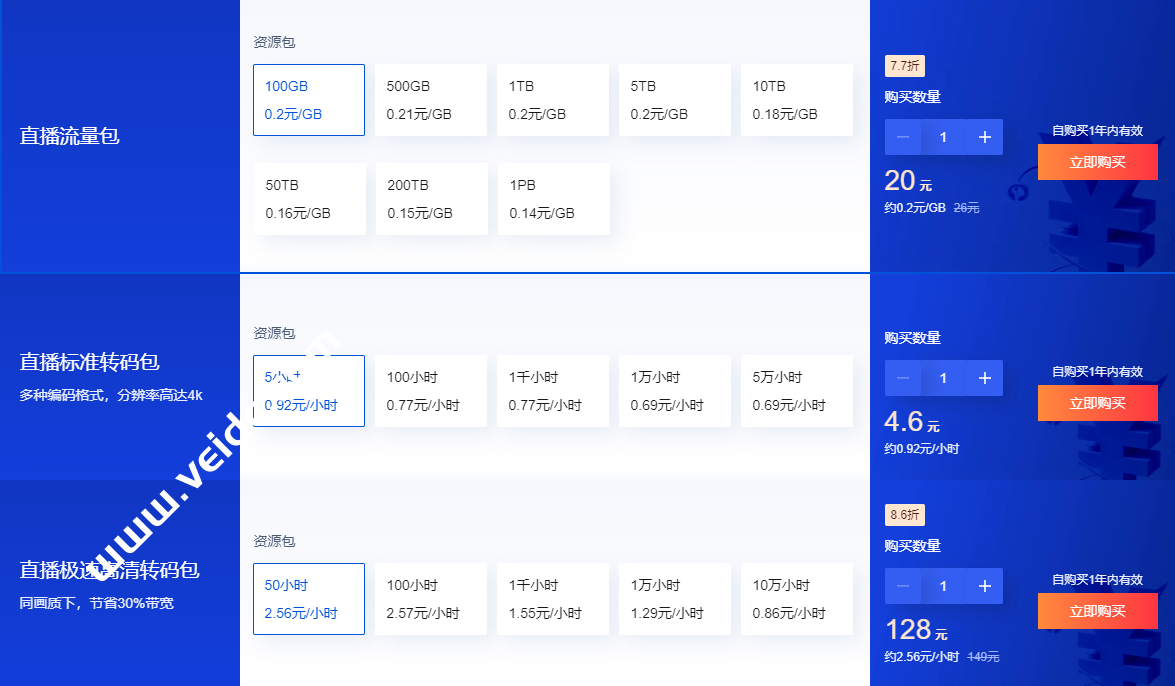Pick the 50TB traffic package

coord(309,199)
